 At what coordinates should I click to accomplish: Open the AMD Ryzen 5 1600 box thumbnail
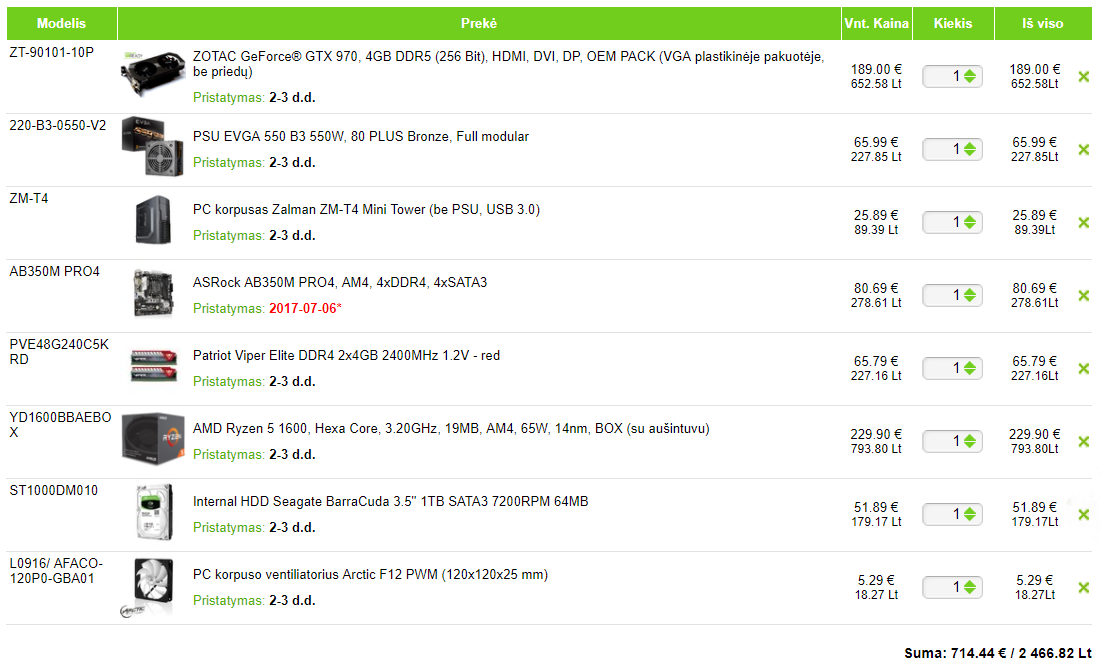click(x=153, y=438)
